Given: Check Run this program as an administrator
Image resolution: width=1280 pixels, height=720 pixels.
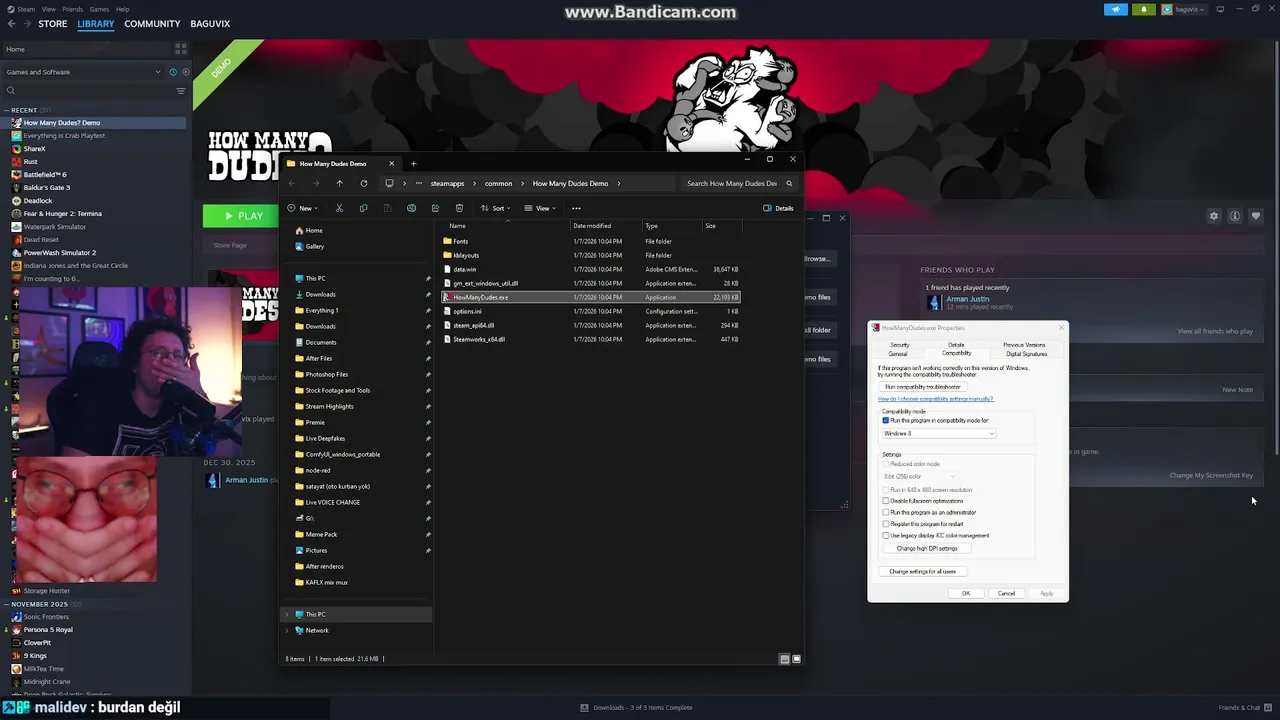Looking at the screenshot, I should 886,512.
